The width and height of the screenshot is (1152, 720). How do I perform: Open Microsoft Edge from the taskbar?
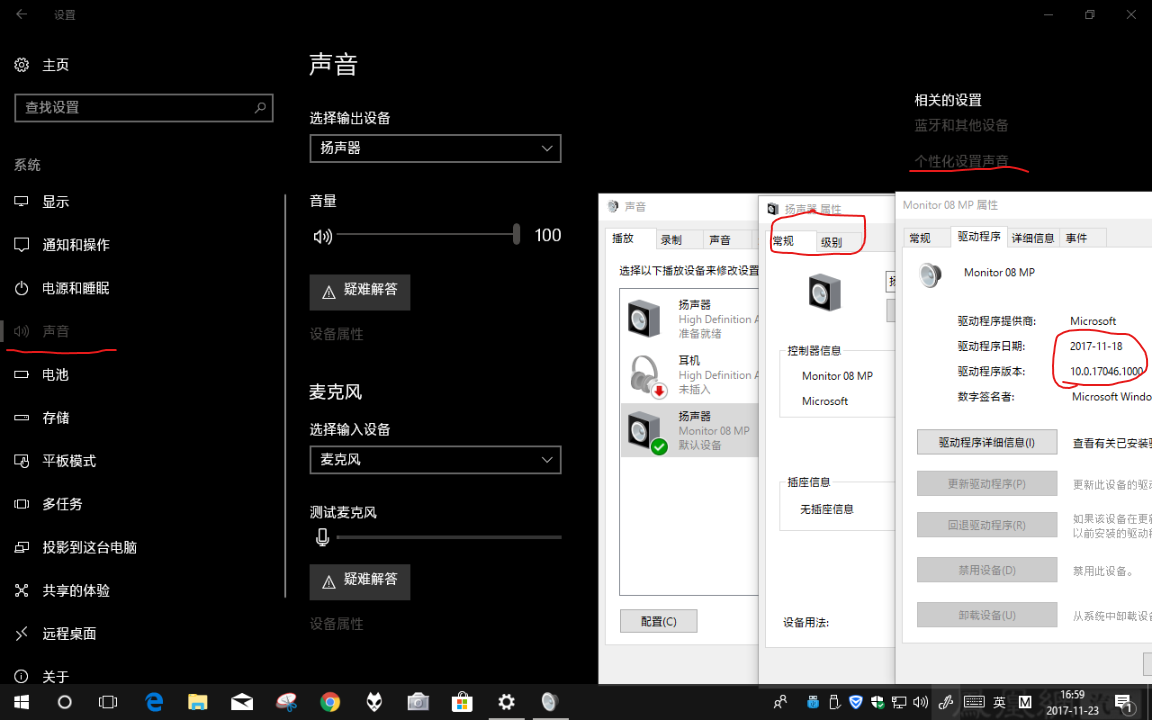coord(154,702)
